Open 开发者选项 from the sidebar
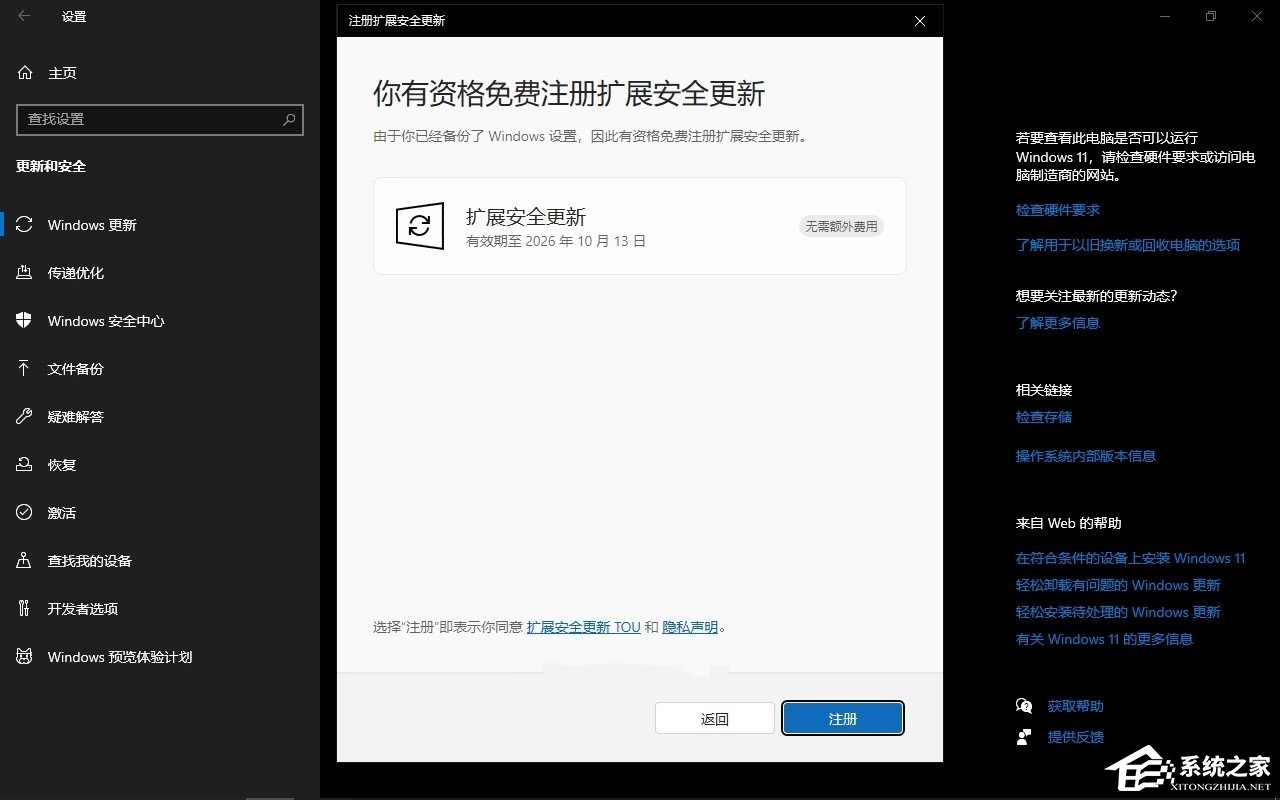 pos(24,609)
